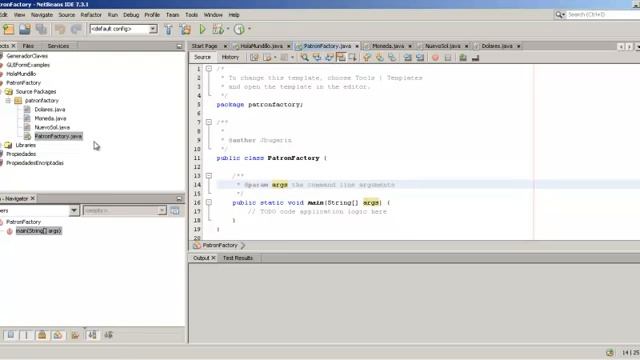This screenshot has height=360, width=640.
Task: Switch to the Moneda.java editor tab
Action: (388, 46)
